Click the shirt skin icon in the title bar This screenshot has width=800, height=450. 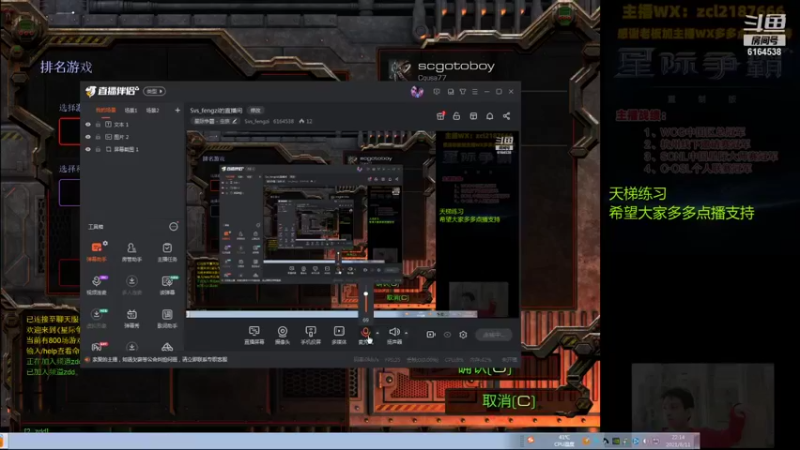coord(462,92)
